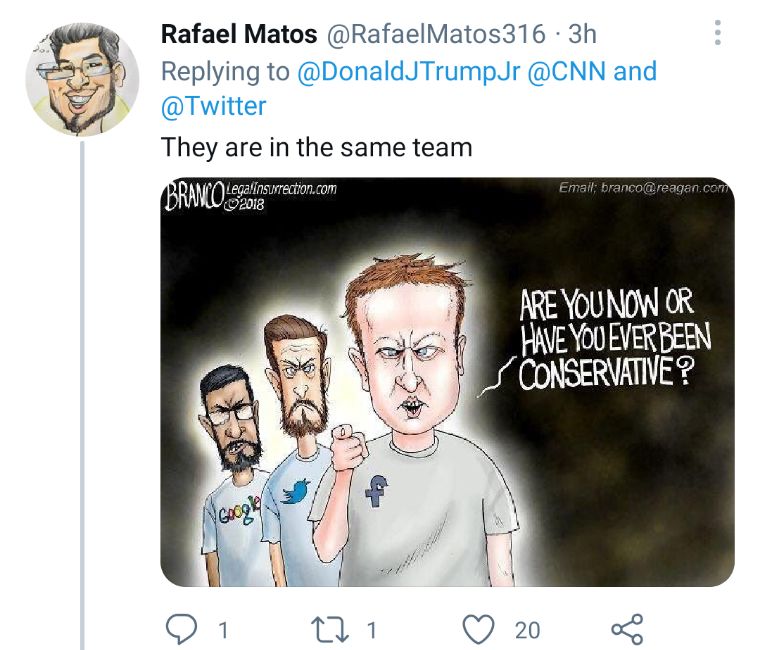
Task: Click the Twitter bird logo in the cartoon
Action: [296, 491]
